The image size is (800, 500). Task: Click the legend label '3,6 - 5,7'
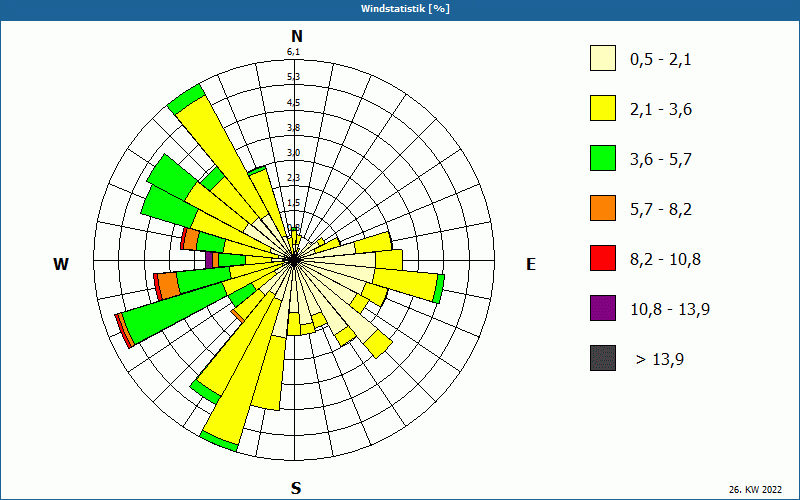(661, 160)
